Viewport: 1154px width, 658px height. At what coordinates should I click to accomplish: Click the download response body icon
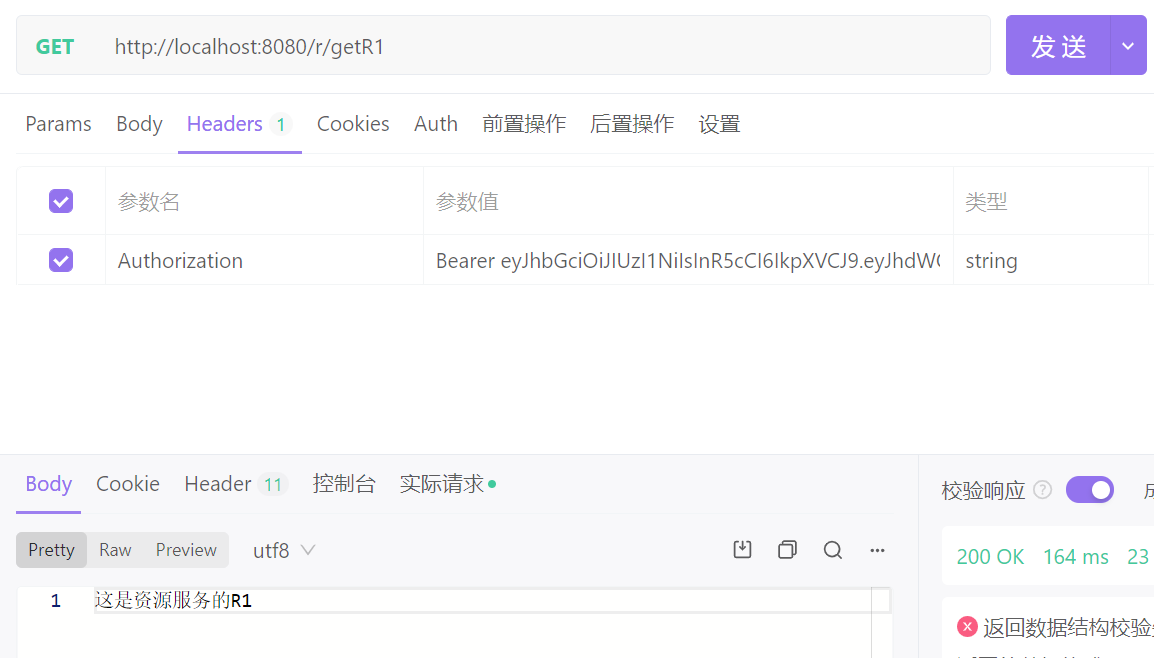pos(742,549)
